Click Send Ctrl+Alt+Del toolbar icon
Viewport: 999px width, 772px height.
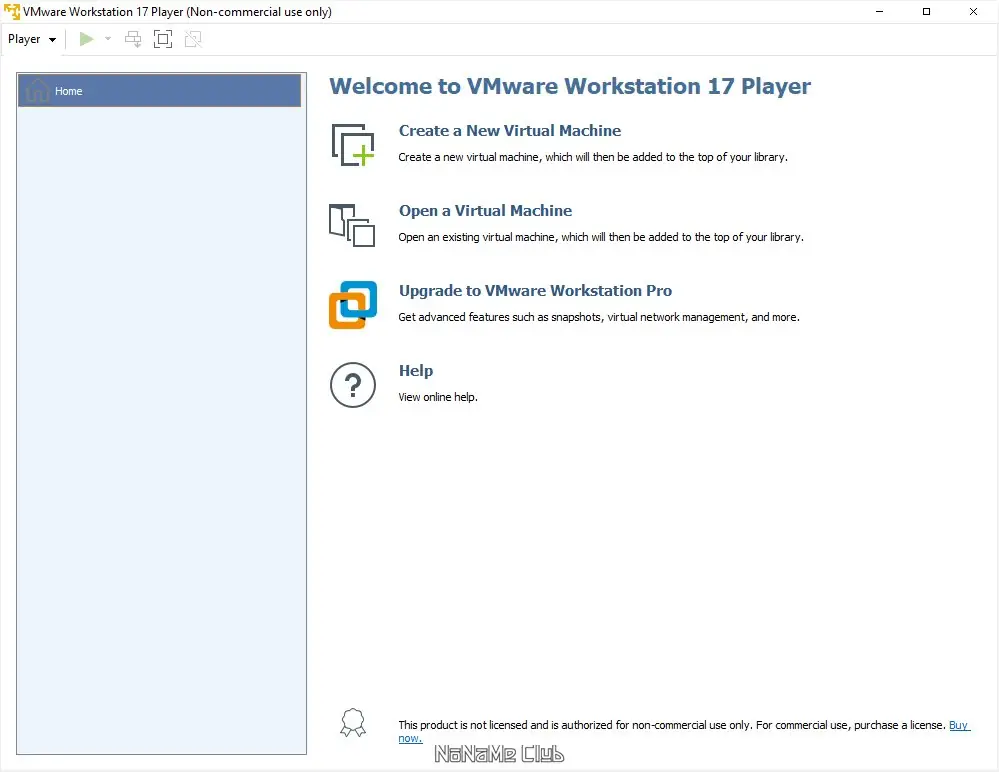pos(133,39)
